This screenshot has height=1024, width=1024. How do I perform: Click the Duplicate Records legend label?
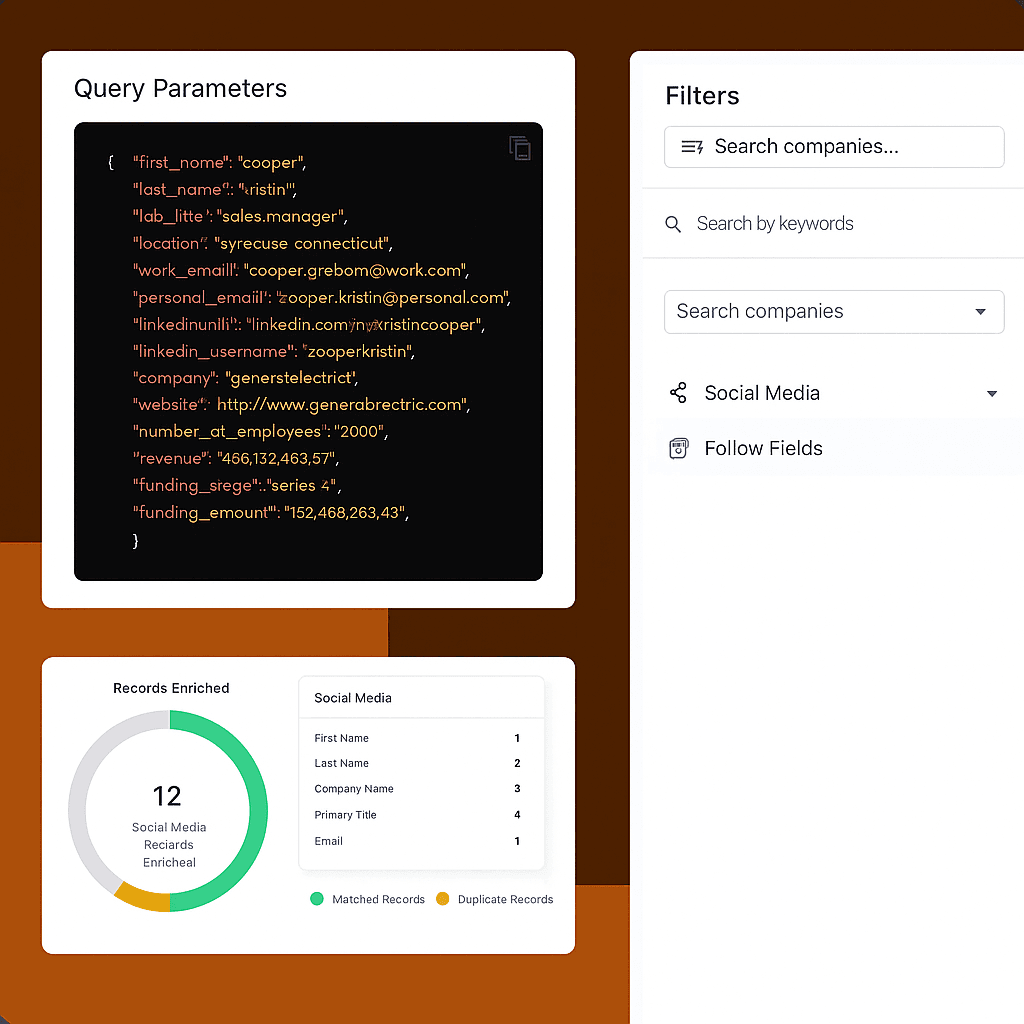click(x=505, y=899)
